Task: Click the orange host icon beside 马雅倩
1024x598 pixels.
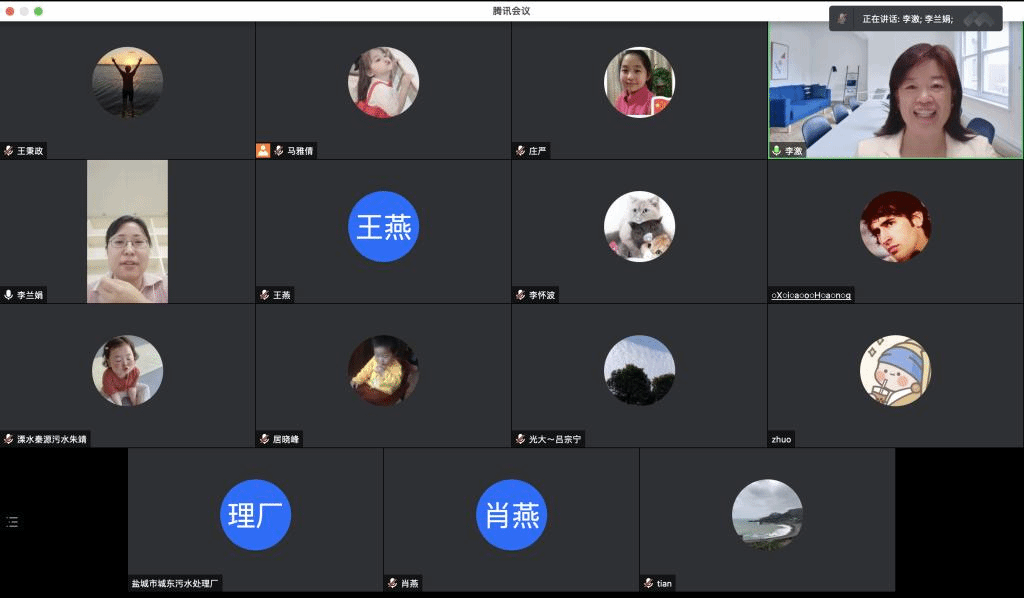Action: click(x=263, y=151)
